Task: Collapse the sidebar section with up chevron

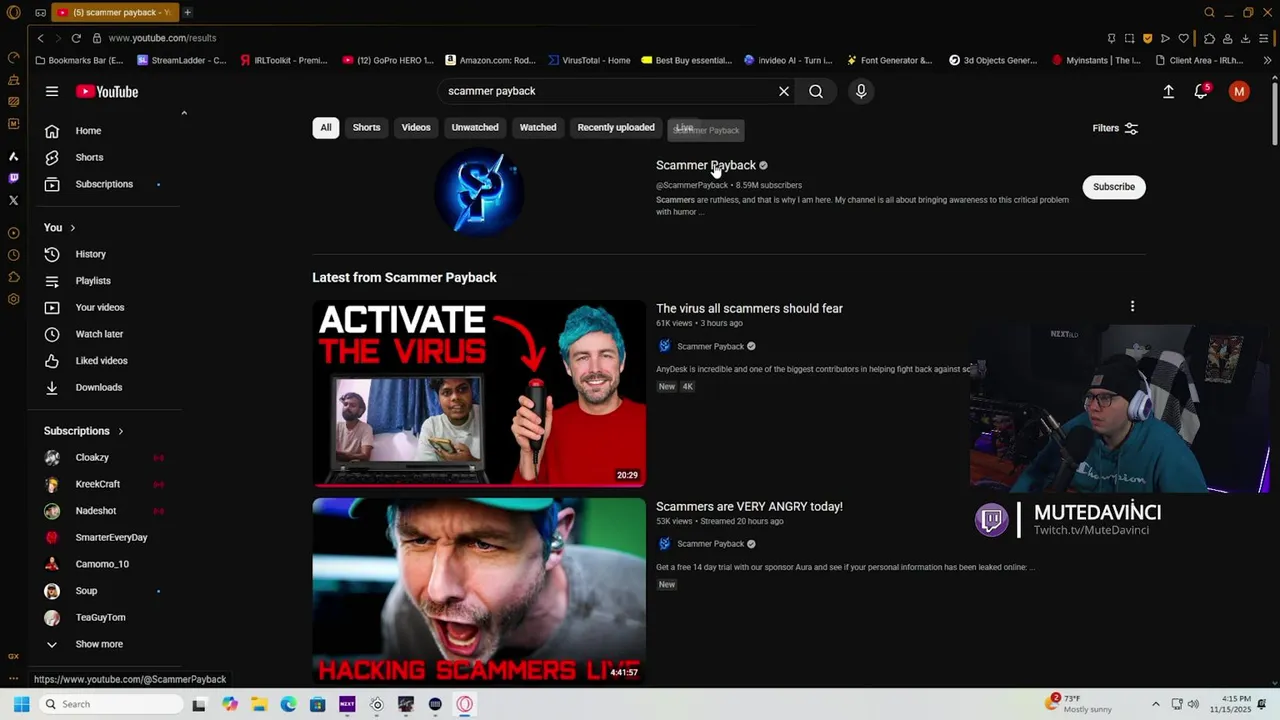Action: 184,113
